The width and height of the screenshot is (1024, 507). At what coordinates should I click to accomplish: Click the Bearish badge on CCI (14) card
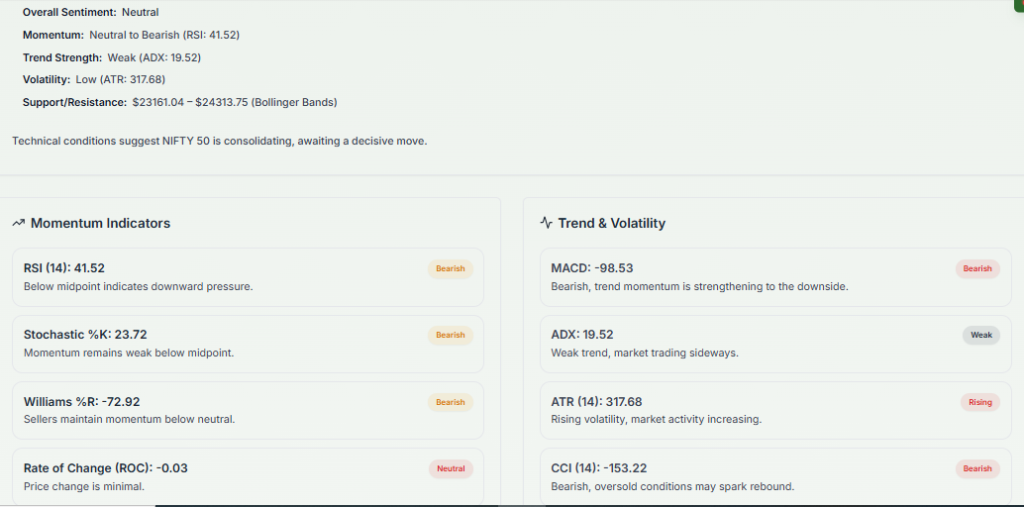click(x=978, y=468)
